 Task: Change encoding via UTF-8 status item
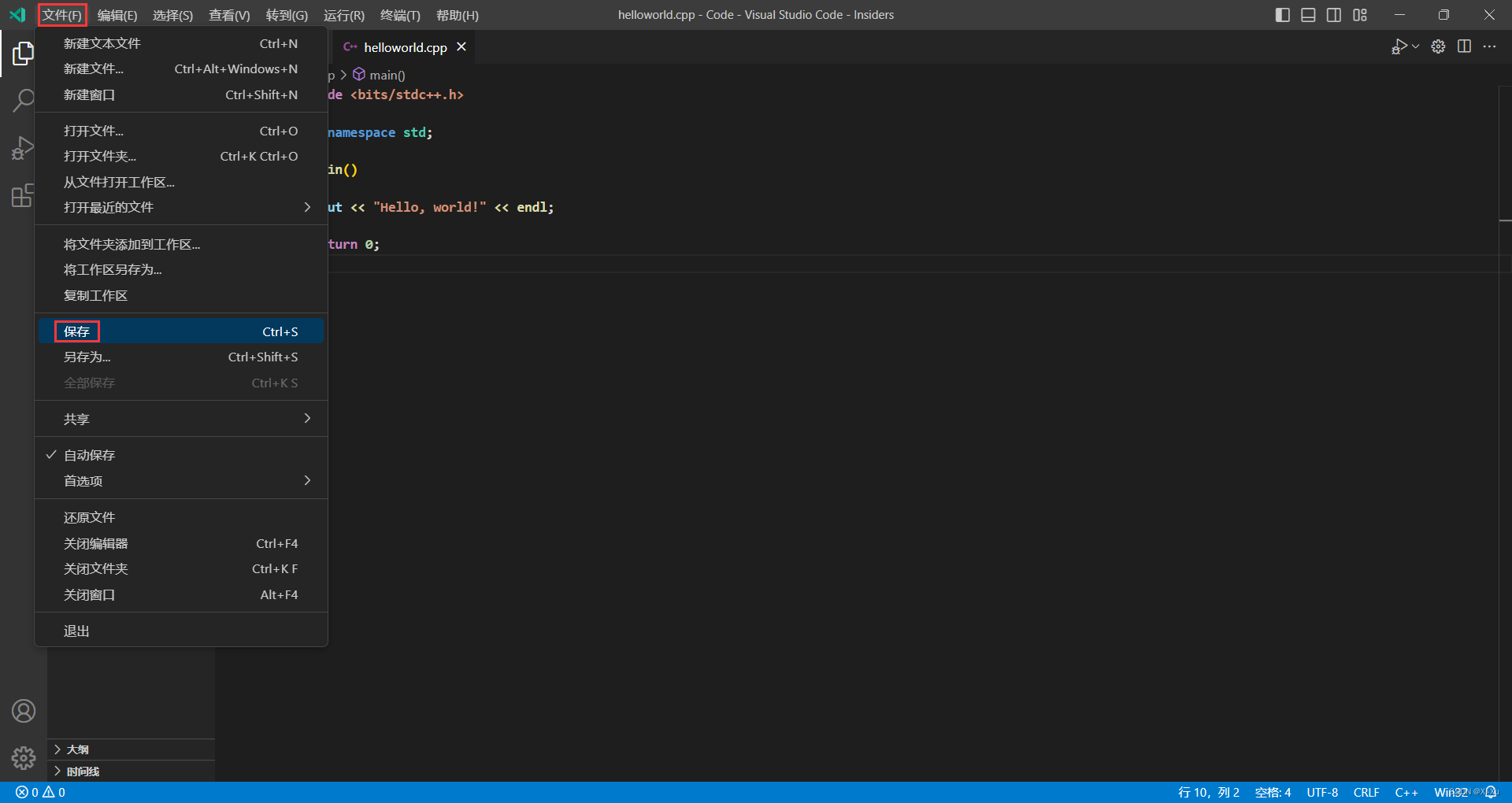pyautogui.click(x=1322, y=792)
